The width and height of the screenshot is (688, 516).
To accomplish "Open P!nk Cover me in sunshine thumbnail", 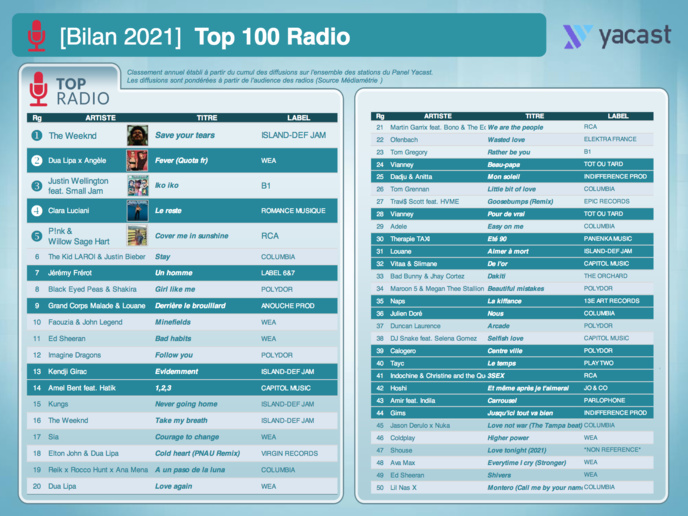I will coord(137,235).
